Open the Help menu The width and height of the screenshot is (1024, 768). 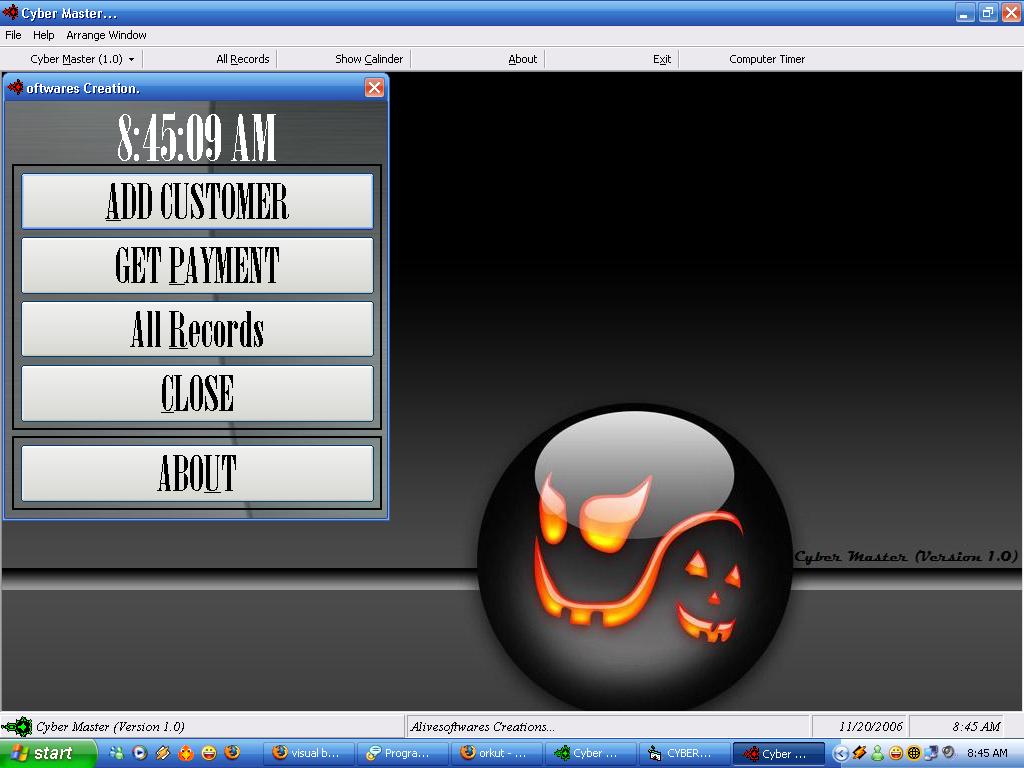tap(44, 35)
